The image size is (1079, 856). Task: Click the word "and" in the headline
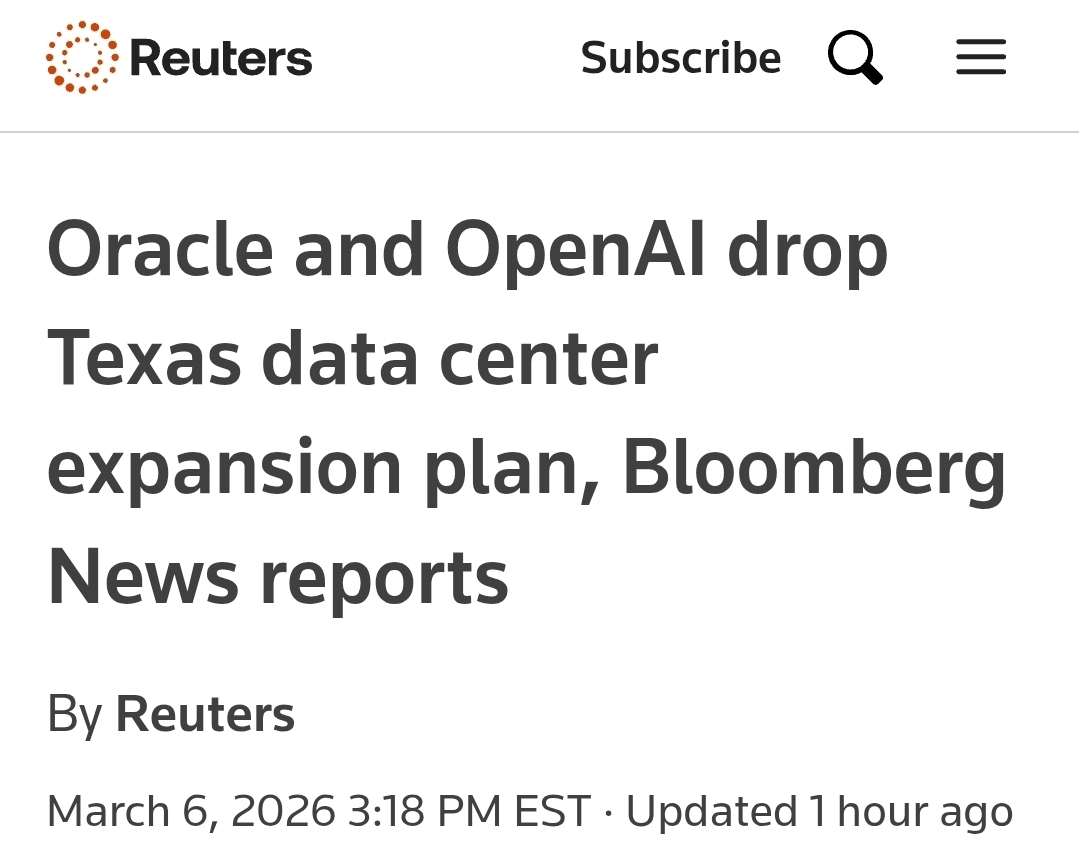pos(359,250)
